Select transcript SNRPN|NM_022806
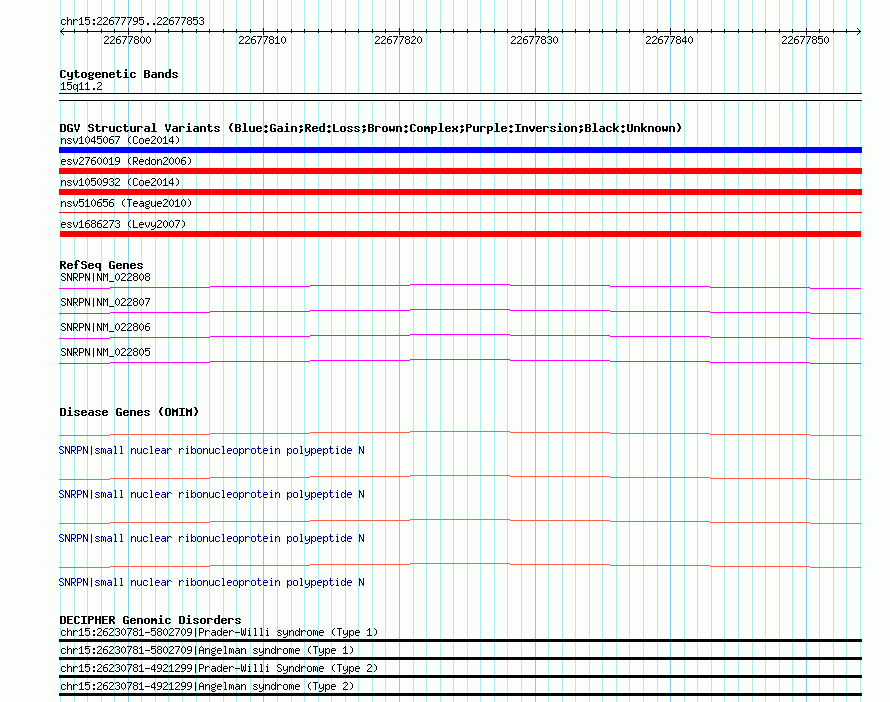 click(x=105, y=327)
